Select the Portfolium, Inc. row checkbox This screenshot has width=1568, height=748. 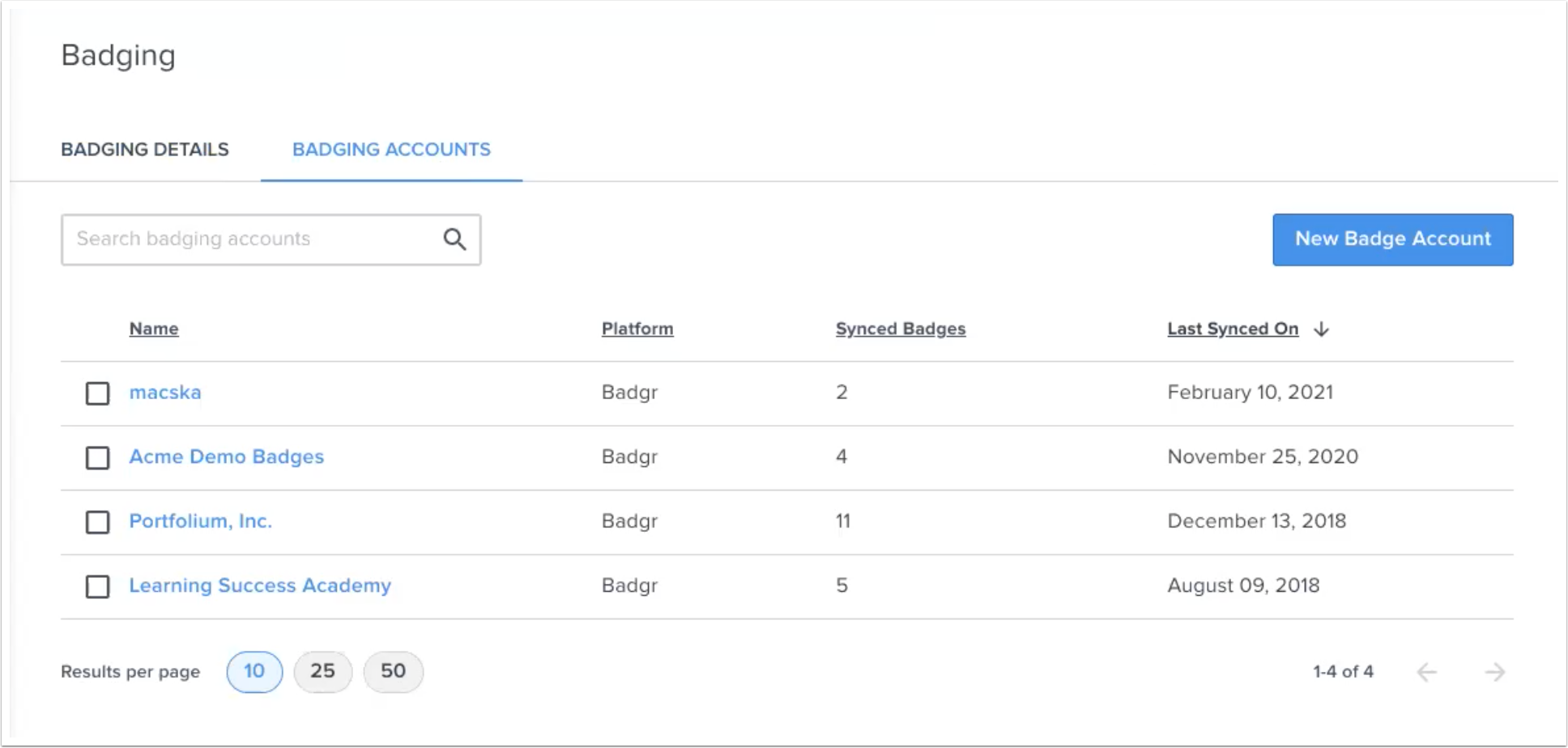click(97, 522)
